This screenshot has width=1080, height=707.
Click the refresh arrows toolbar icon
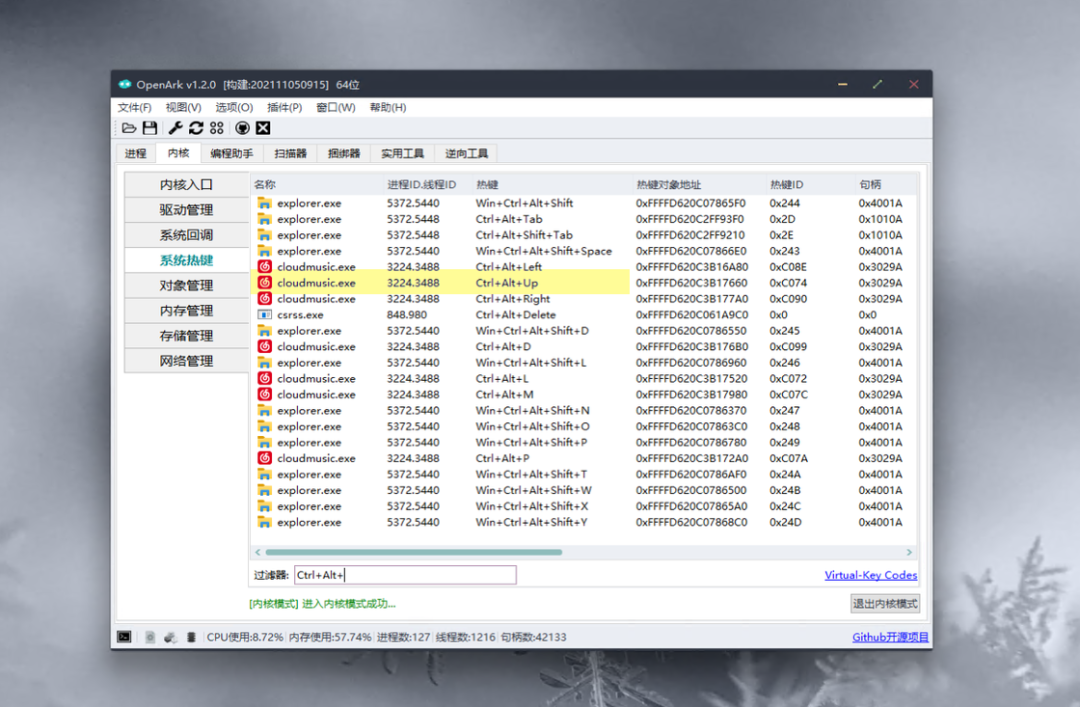point(196,128)
